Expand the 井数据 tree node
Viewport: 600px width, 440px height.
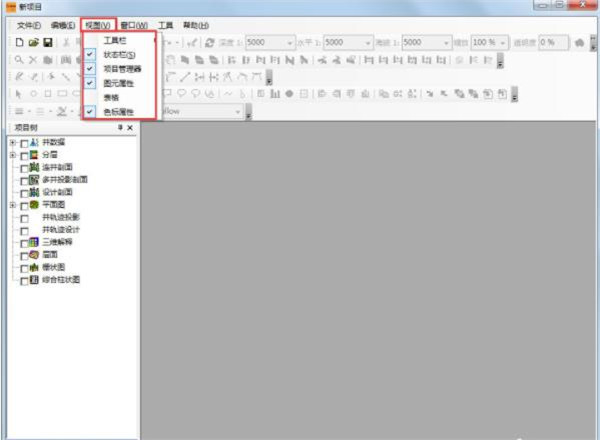pyautogui.click(x=12, y=143)
